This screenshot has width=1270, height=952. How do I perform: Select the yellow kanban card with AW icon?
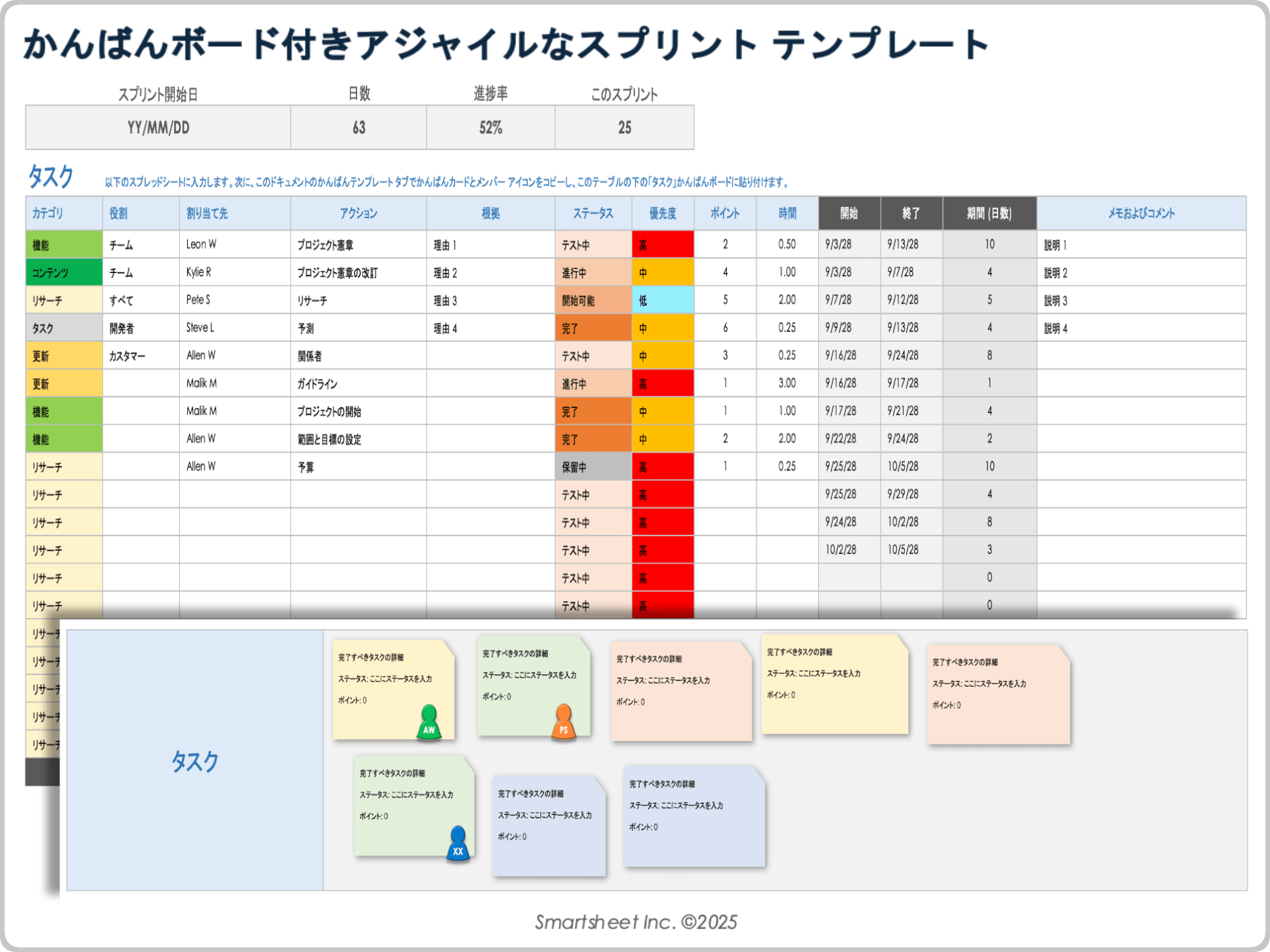click(x=394, y=689)
